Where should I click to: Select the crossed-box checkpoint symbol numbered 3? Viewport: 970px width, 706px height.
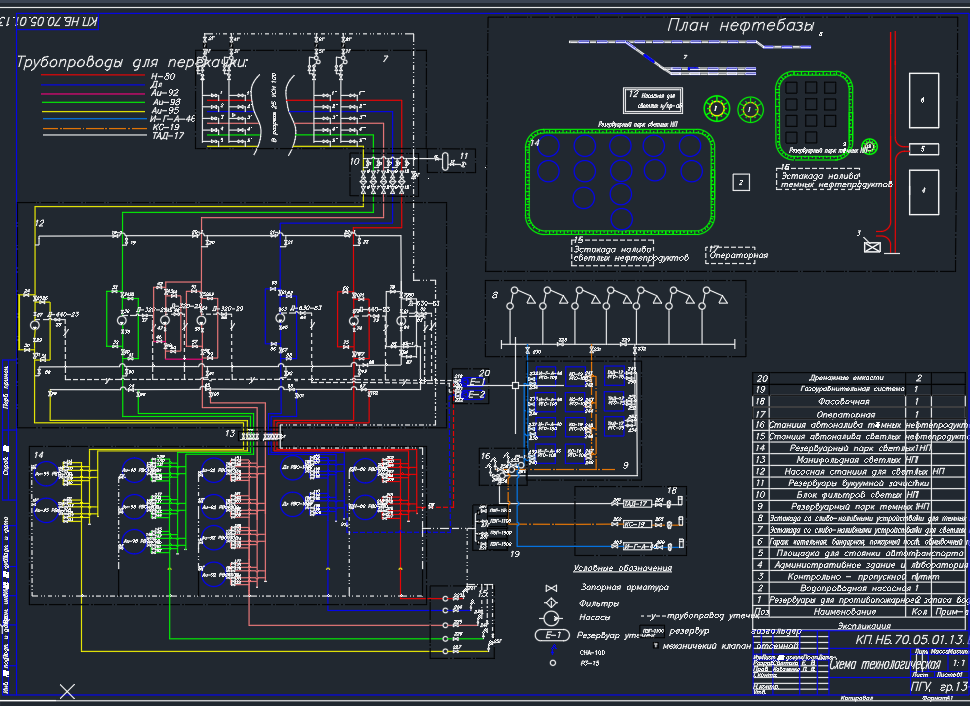(x=872, y=247)
